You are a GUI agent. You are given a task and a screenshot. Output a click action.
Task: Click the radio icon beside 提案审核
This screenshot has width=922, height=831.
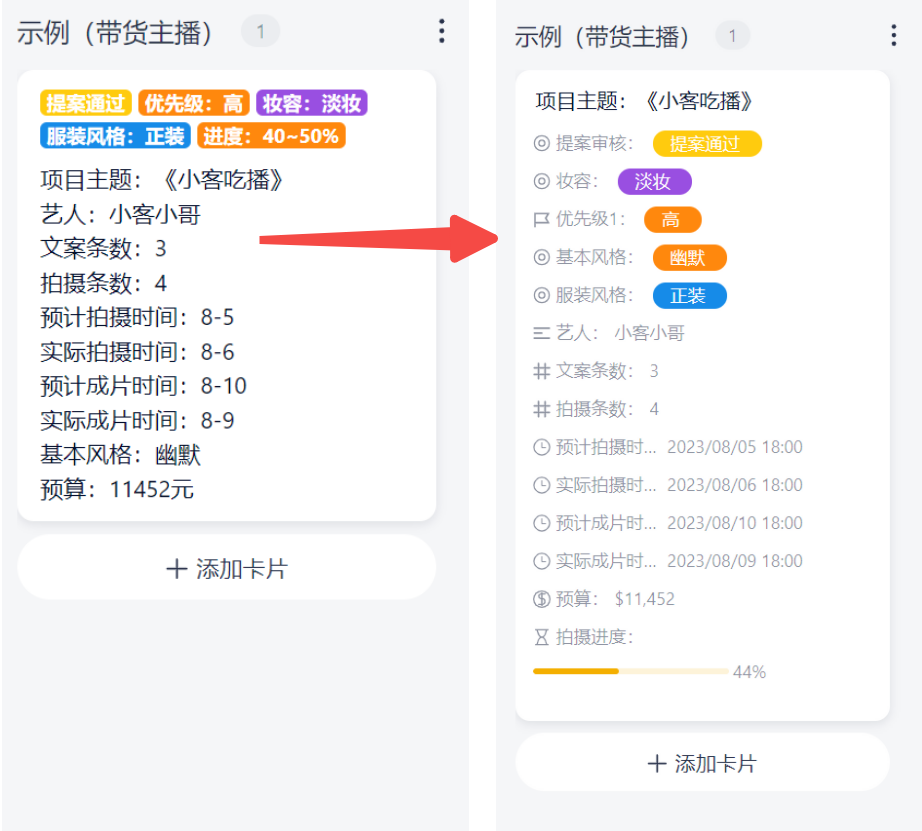(x=542, y=143)
